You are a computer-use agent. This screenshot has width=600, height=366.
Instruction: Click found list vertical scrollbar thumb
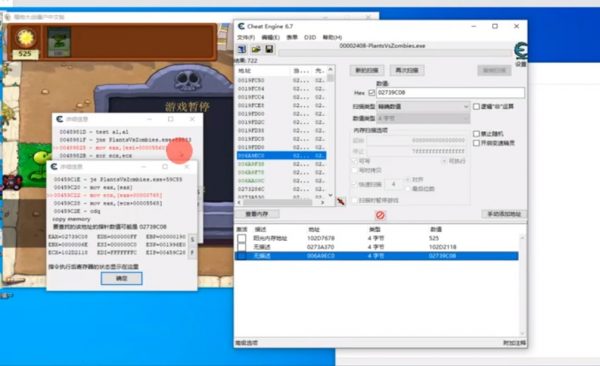pos(331,78)
